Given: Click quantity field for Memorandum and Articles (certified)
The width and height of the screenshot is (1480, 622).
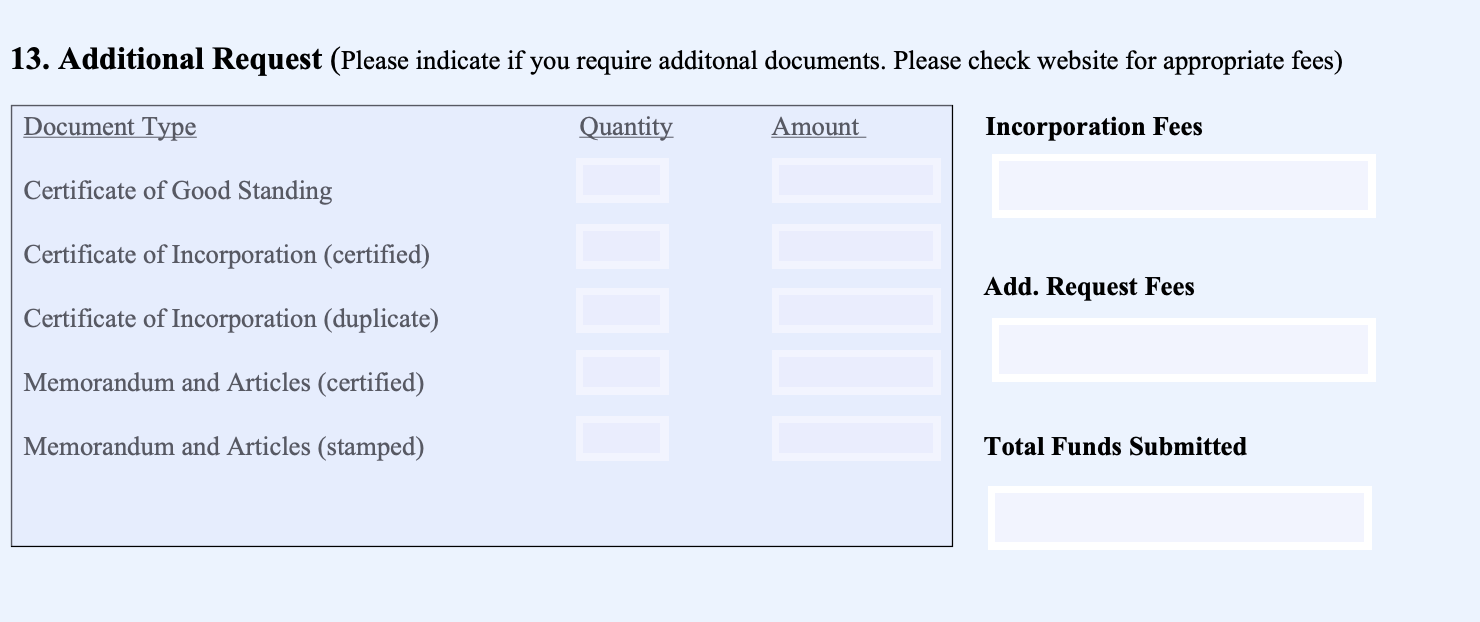Looking at the screenshot, I should pyautogui.click(x=621, y=372).
